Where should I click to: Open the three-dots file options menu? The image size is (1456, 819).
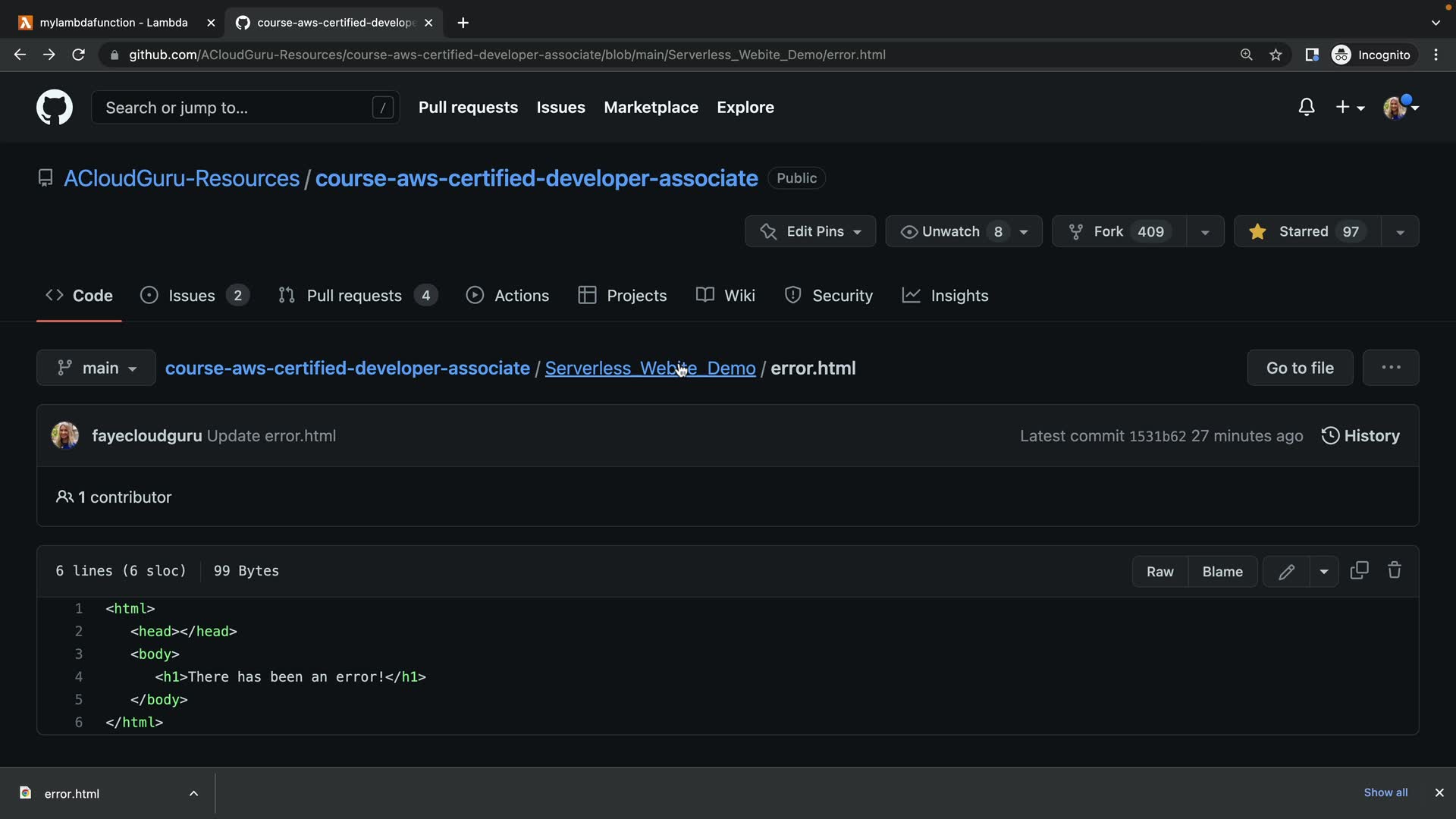[1390, 368]
